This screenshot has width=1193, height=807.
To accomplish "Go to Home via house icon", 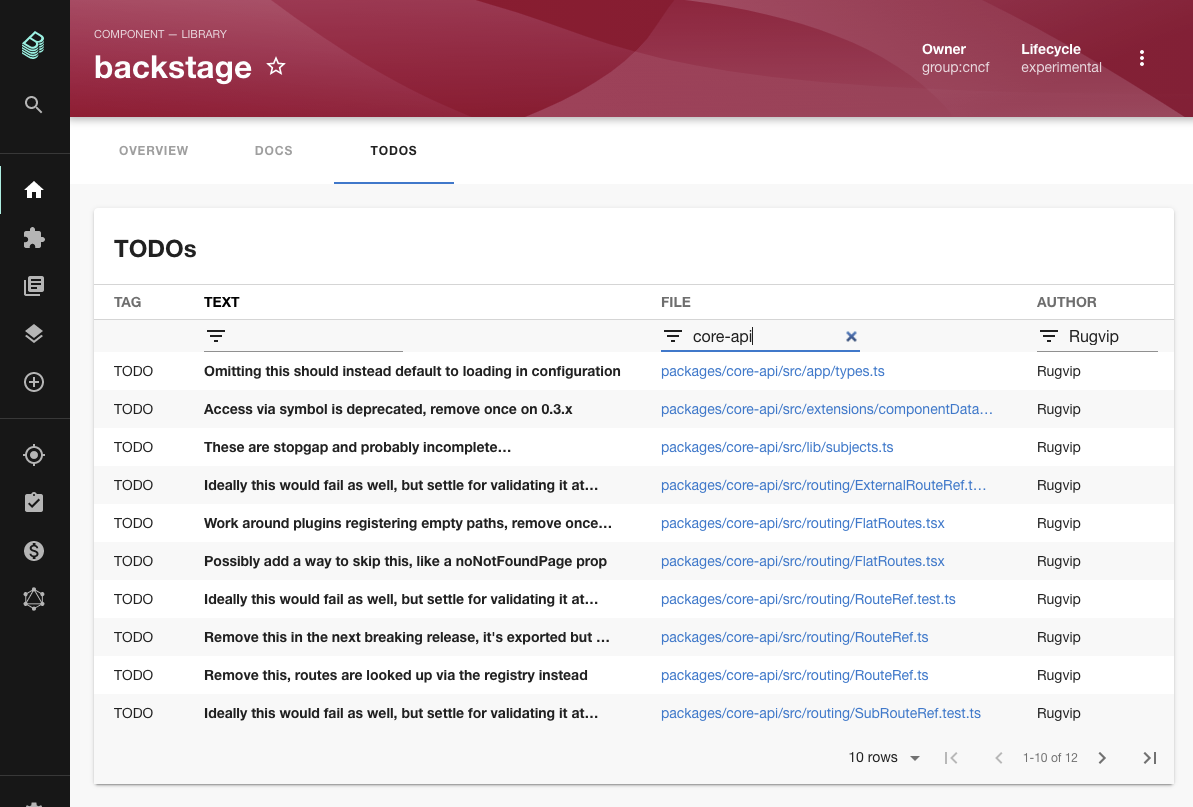I will (x=33, y=189).
